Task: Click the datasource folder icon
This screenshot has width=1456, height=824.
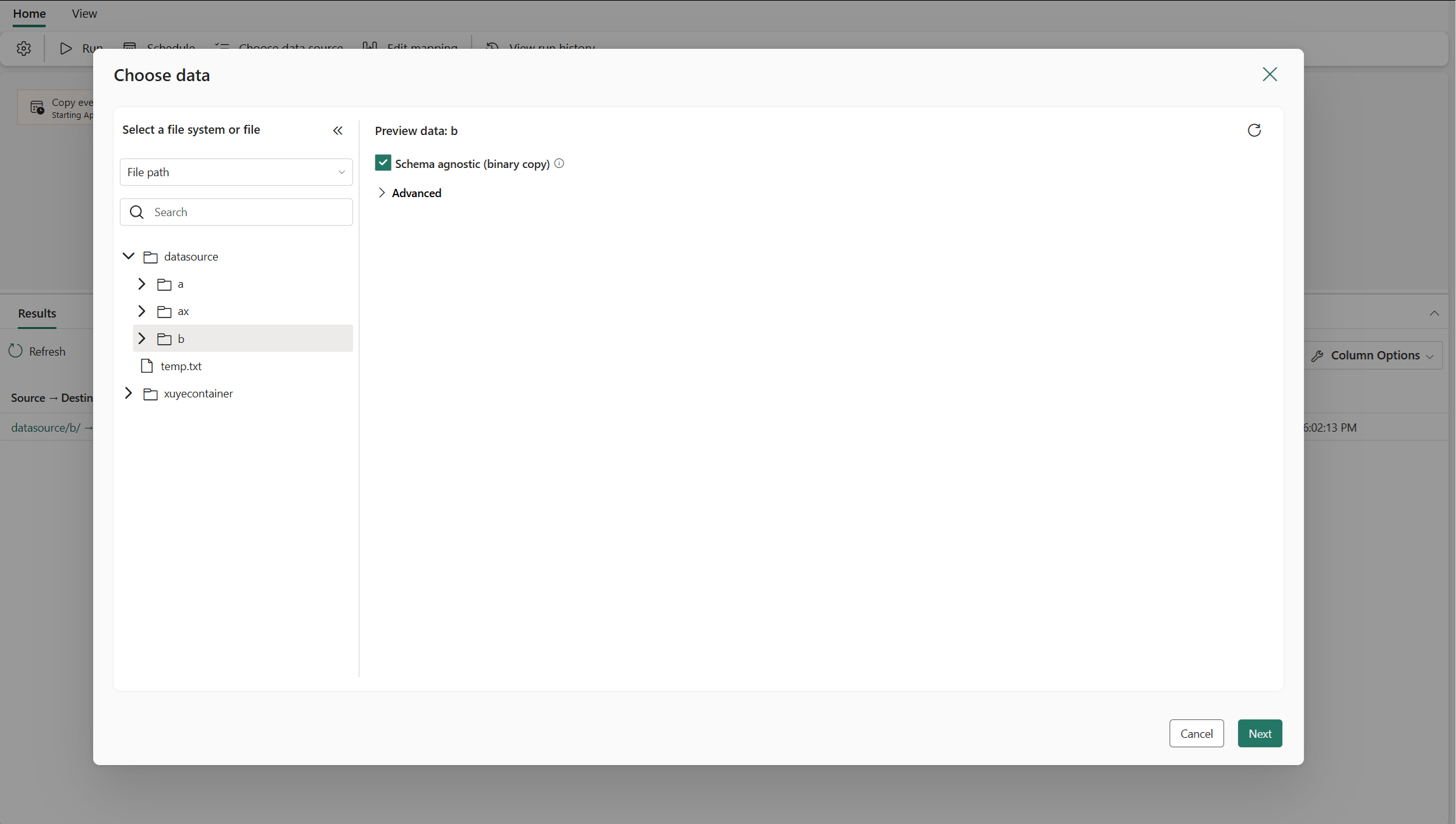Action: point(150,257)
